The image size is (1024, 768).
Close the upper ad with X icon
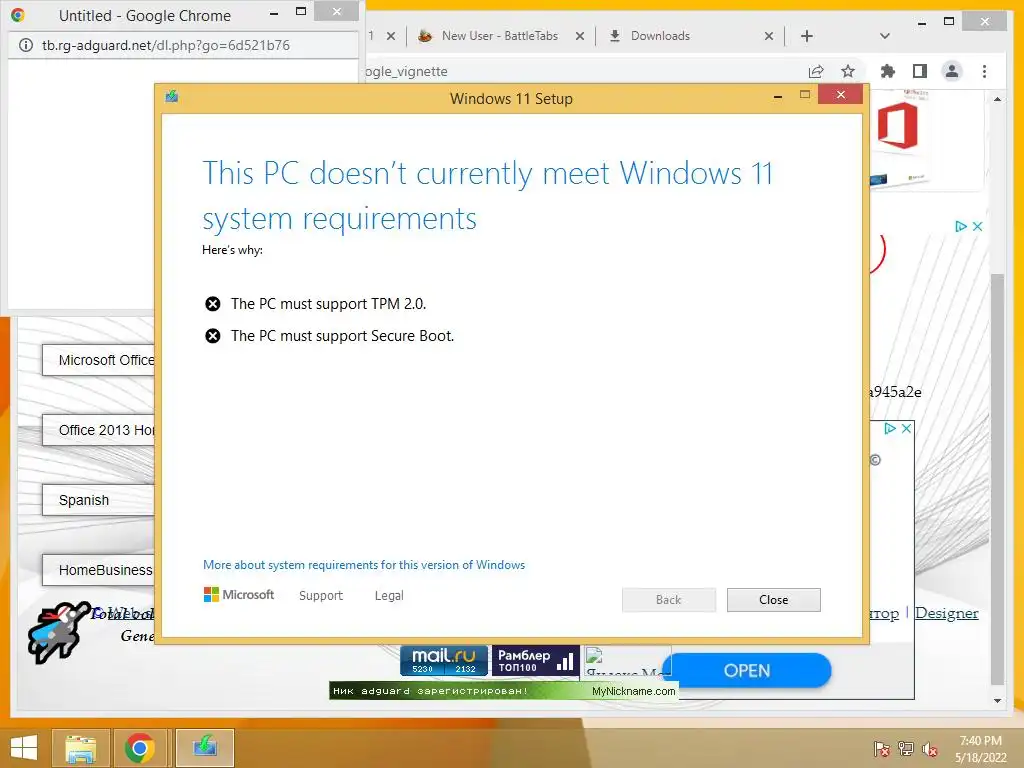click(x=977, y=226)
